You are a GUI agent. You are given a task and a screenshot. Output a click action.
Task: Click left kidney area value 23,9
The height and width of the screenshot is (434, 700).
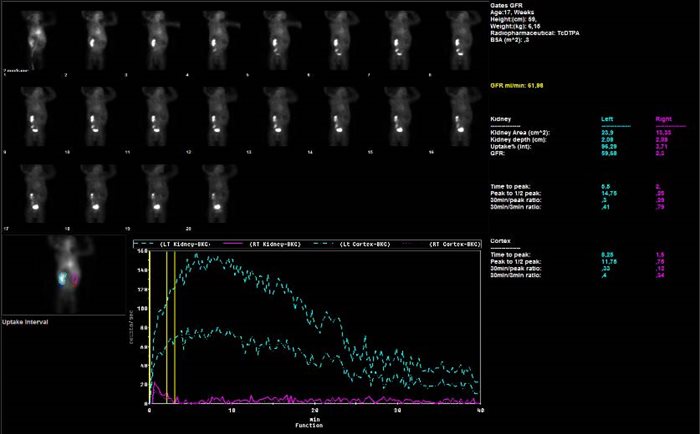tap(607, 133)
